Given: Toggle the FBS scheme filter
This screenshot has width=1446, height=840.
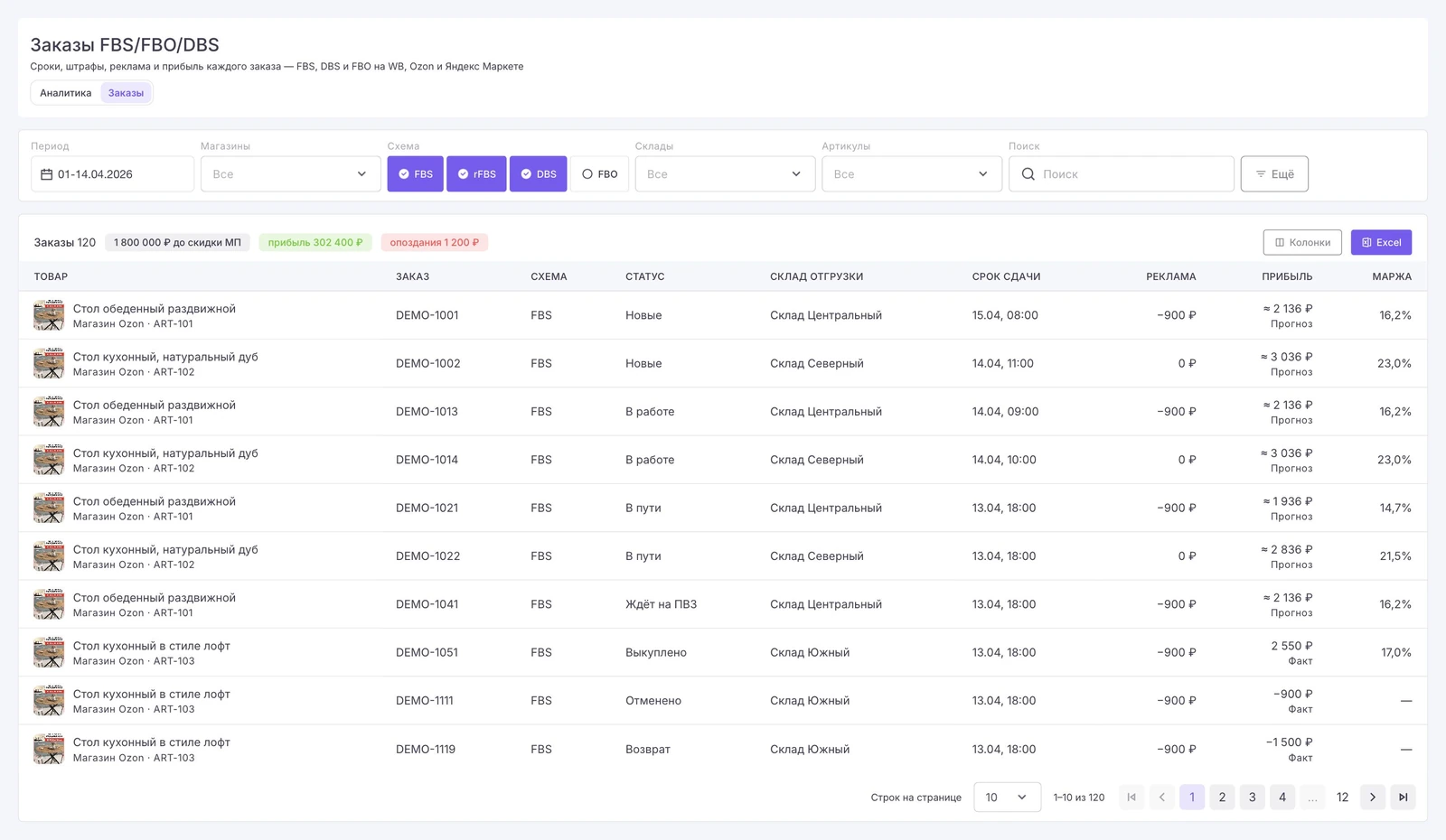Looking at the screenshot, I should [416, 174].
